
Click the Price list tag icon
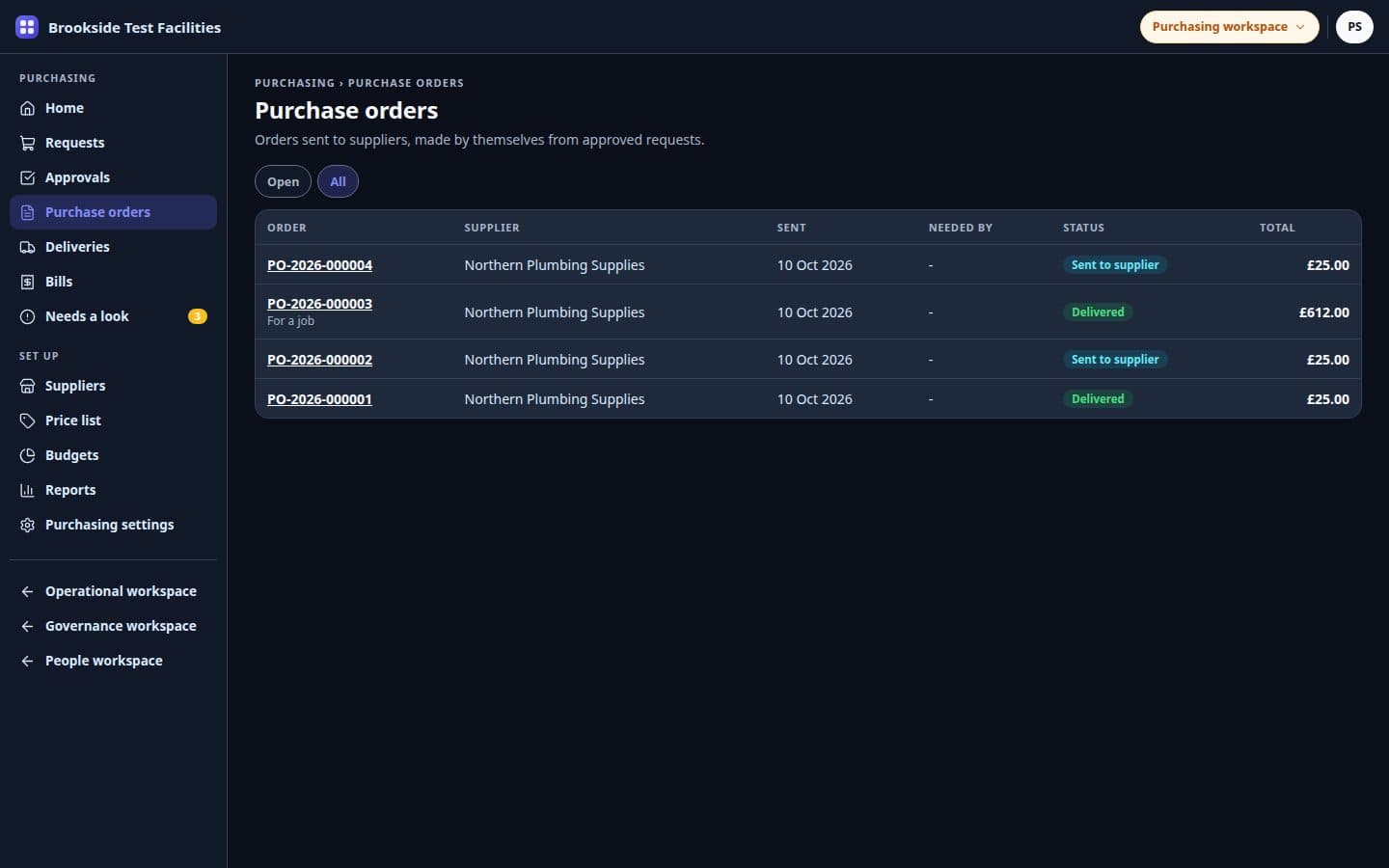pos(28,420)
